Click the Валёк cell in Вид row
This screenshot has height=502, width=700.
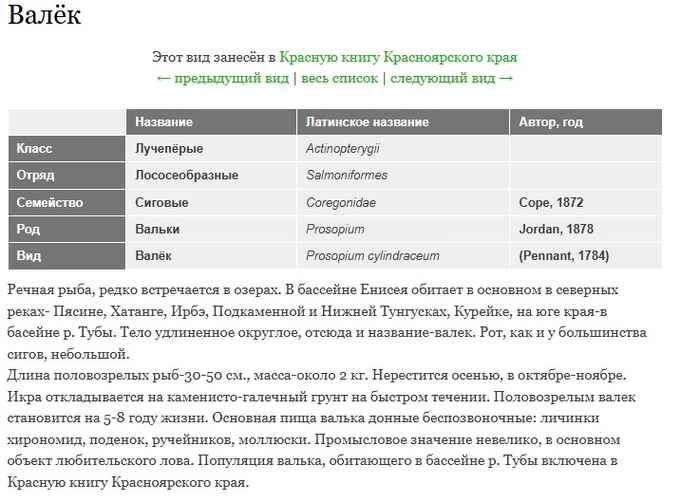coord(211,256)
